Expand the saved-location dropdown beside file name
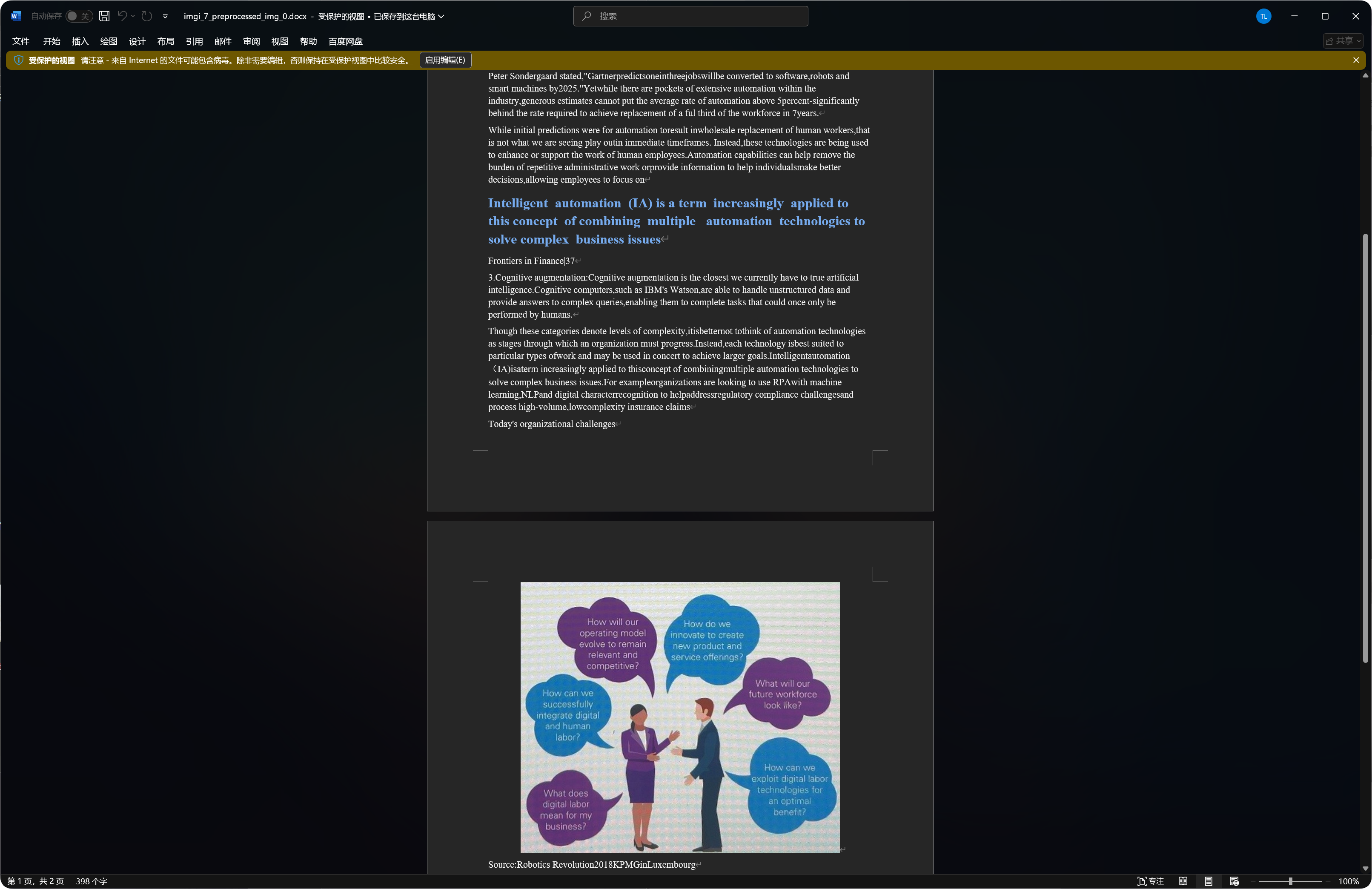Image resolution: width=1372 pixels, height=889 pixels. [441, 16]
